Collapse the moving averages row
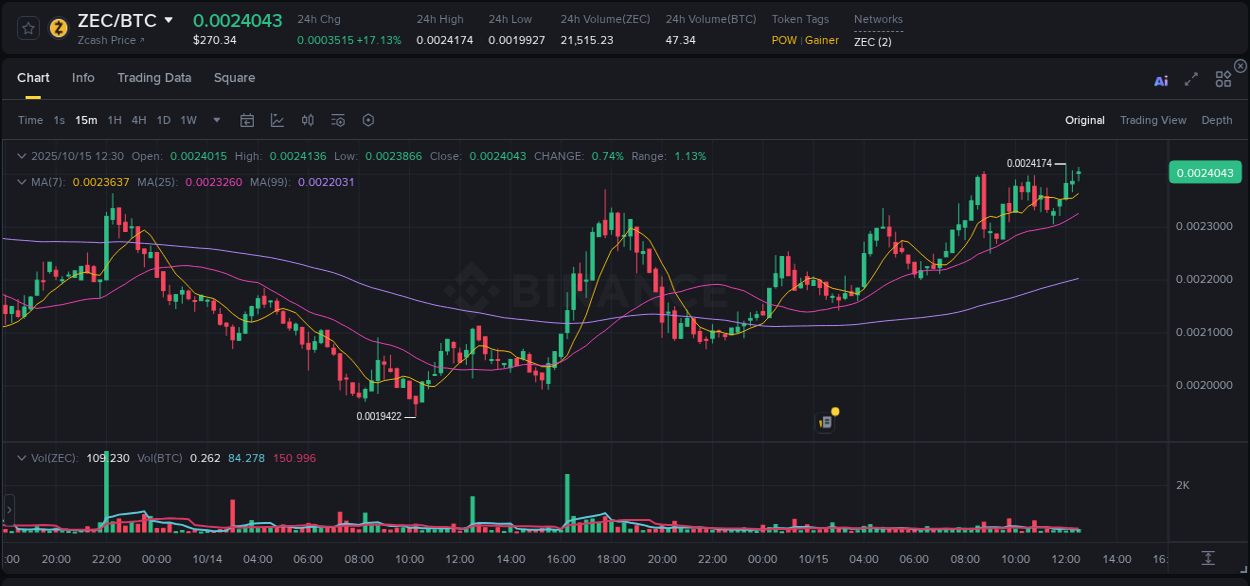The image size is (1250, 586). [x=21, y=182]
